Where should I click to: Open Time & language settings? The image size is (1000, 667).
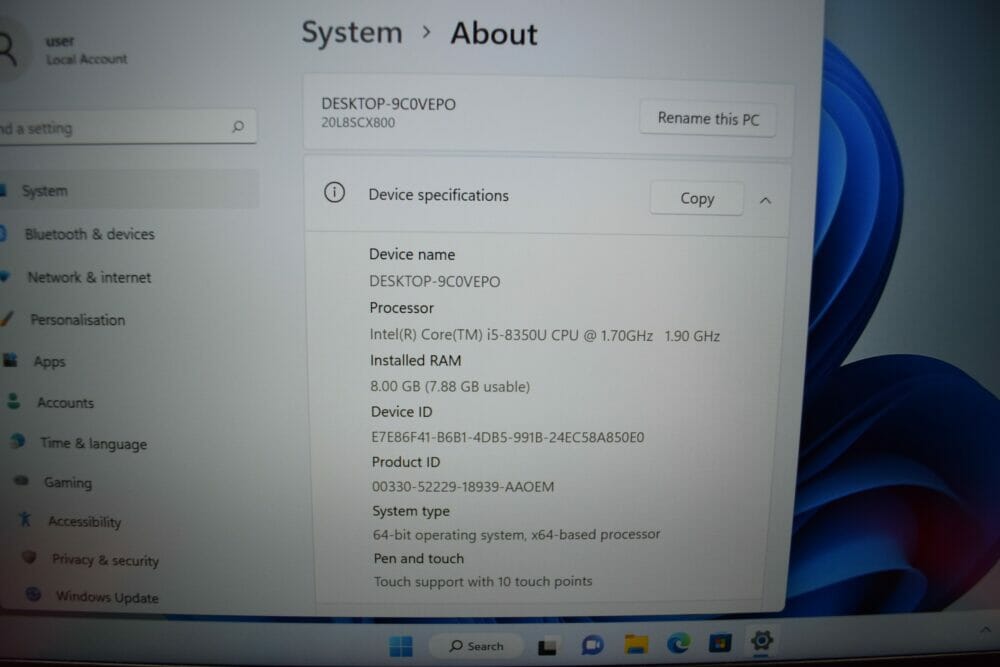[x=93, y=443]
